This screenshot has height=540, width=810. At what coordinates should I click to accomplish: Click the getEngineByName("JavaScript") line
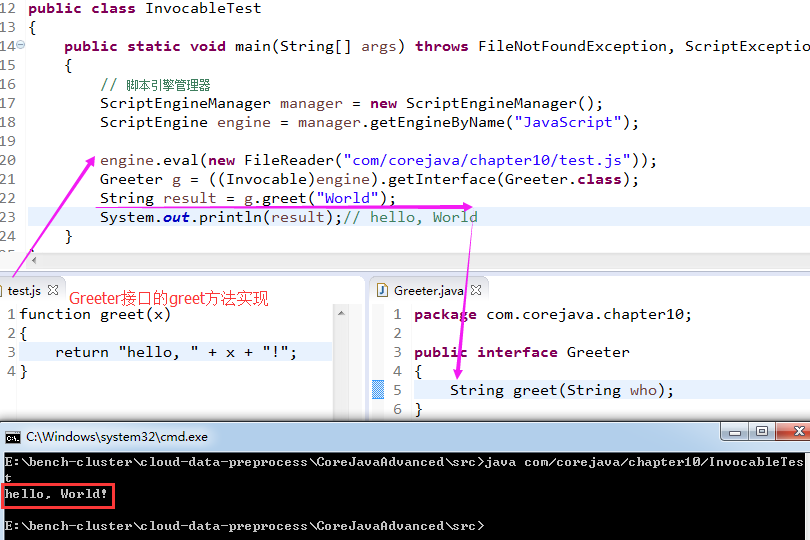point(369,122)
